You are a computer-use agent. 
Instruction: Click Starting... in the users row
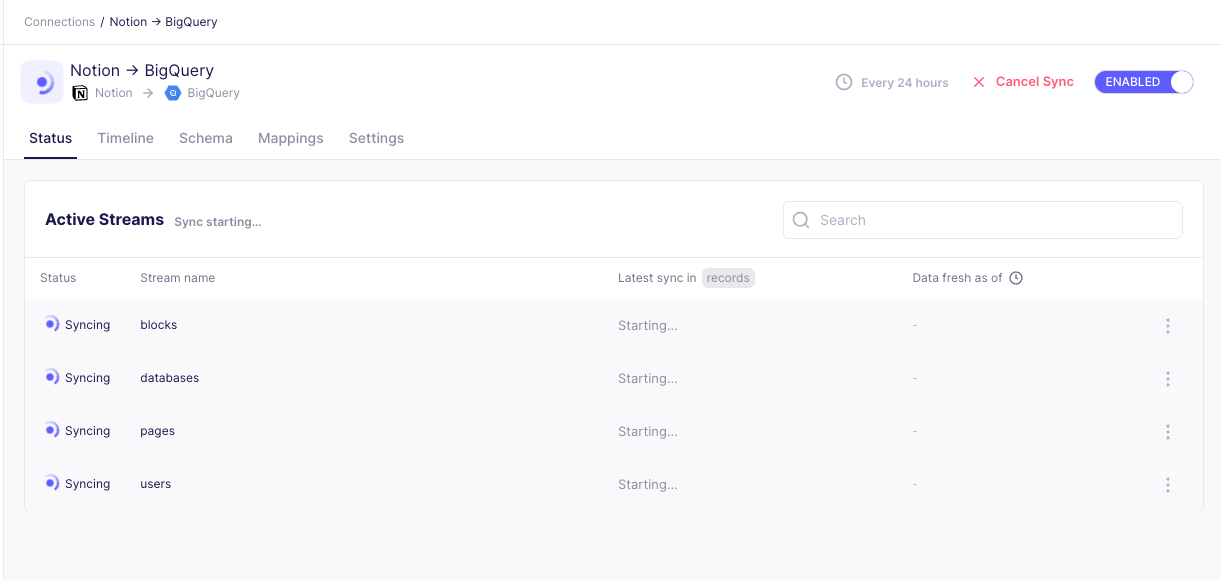tap(647, 485)
